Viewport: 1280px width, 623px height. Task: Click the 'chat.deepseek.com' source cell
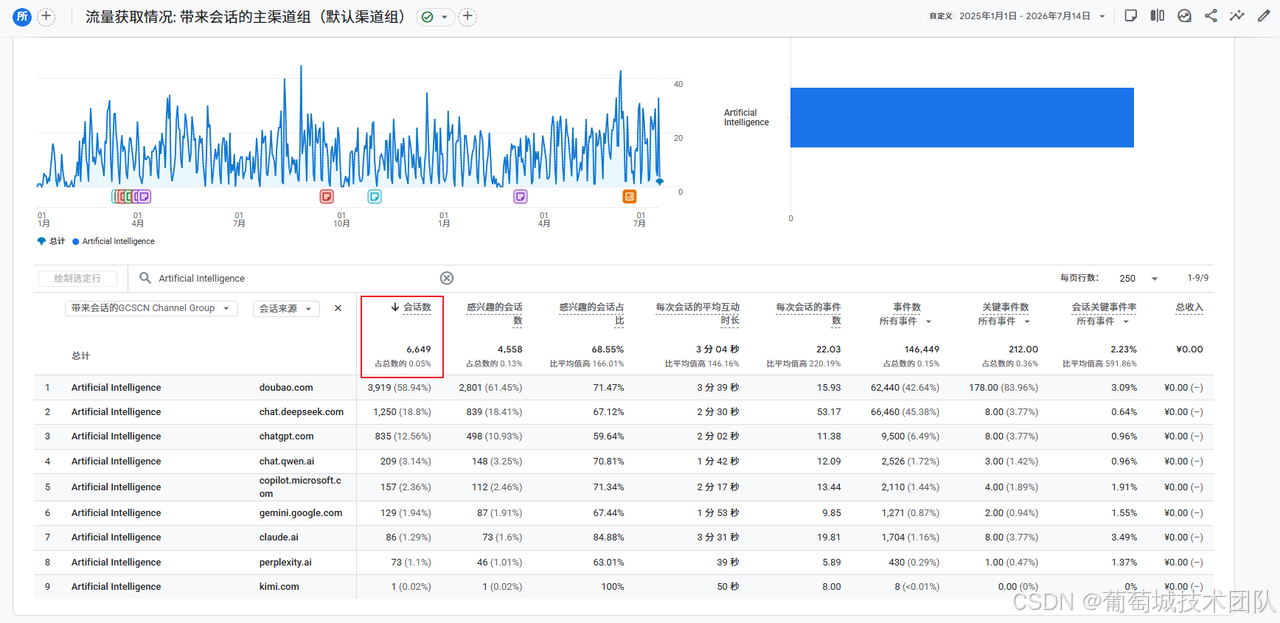(x=301, y=412)
